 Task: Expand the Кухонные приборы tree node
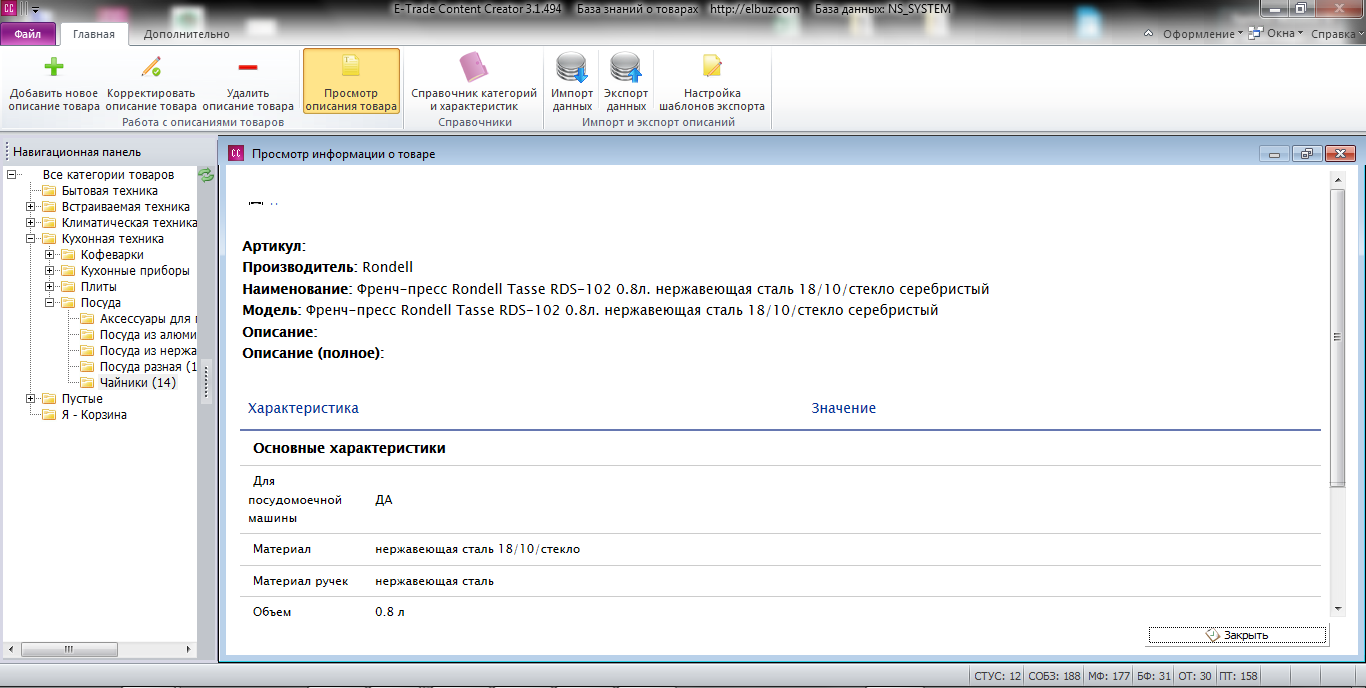pos(49,271)
